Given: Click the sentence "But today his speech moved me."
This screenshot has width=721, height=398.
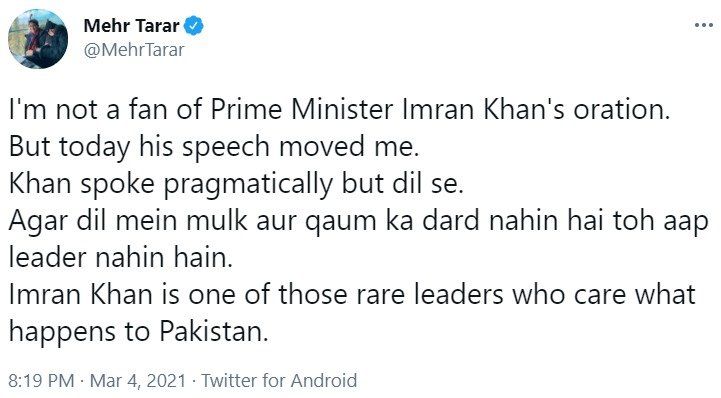Looking at the screenshot, I should pos(214,148).
